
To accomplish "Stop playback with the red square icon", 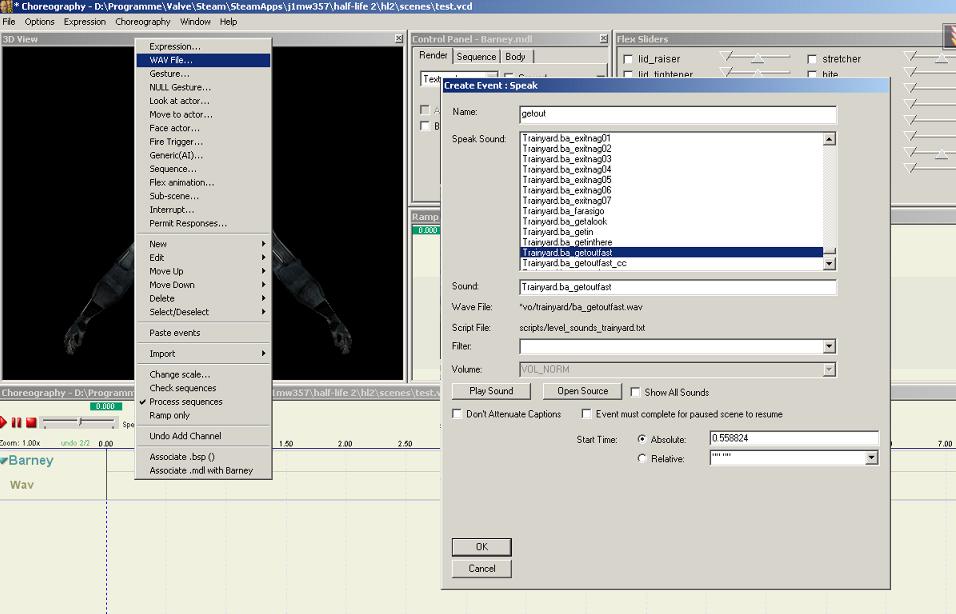I will [x=31, y=422].
